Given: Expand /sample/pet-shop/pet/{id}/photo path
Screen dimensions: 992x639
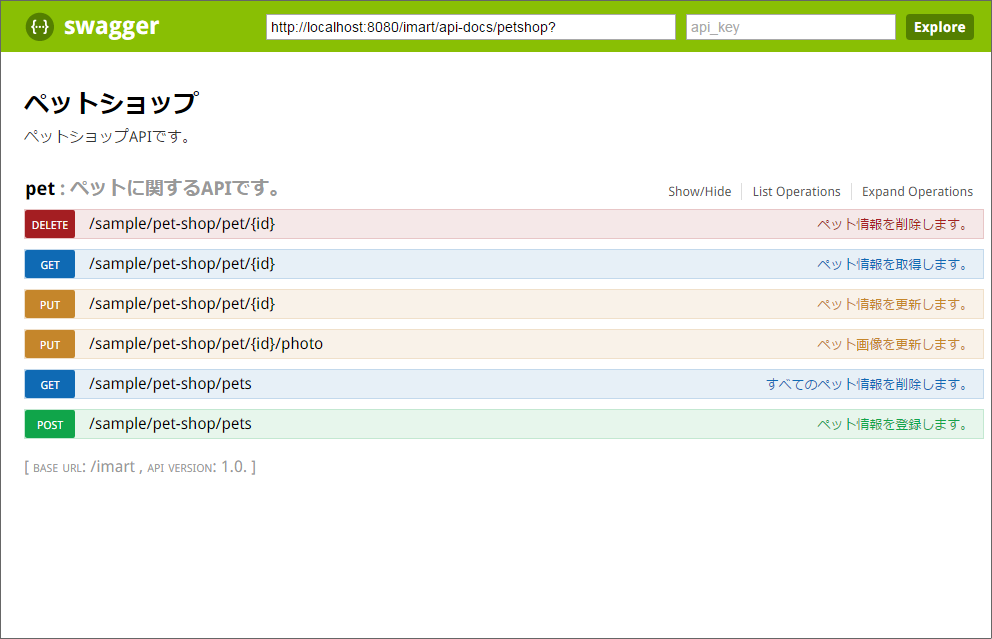Looking at the screenshot, I should pos(206,344).
